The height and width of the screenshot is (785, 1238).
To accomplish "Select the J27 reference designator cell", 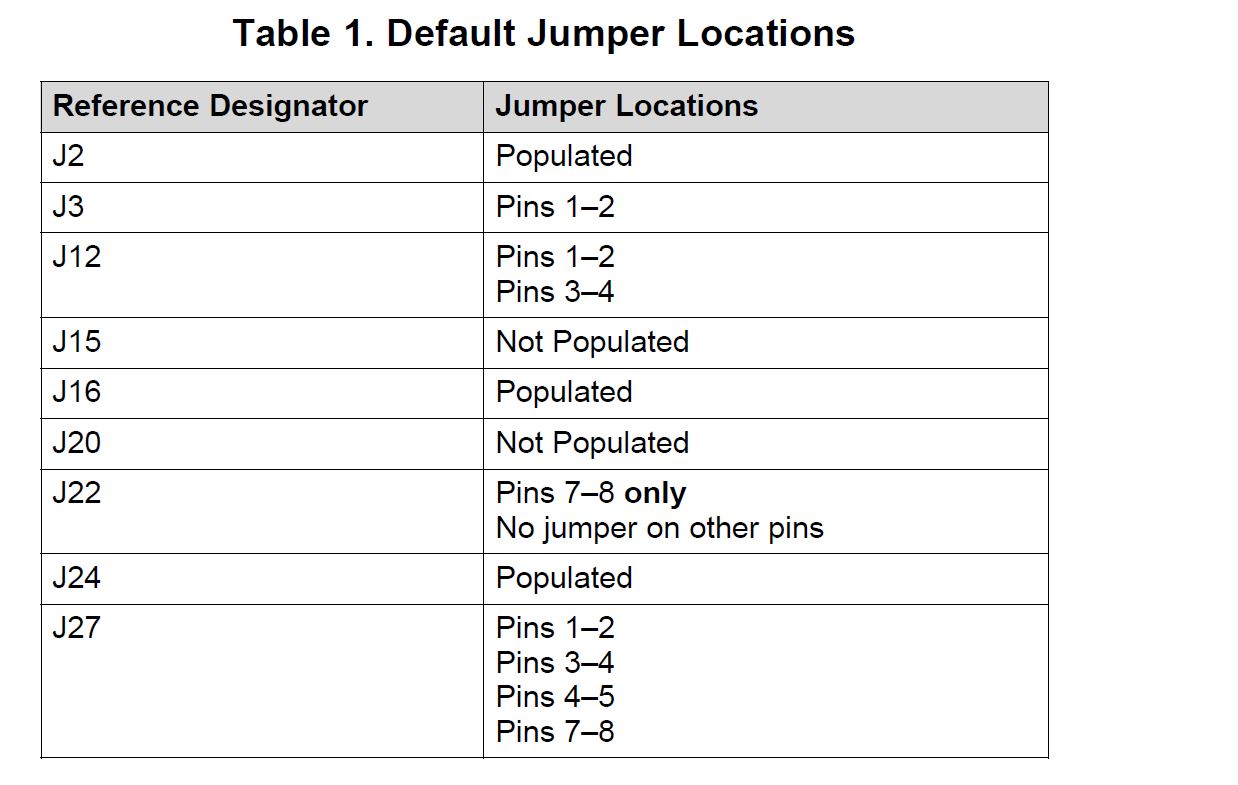I will tap(77, 628).
